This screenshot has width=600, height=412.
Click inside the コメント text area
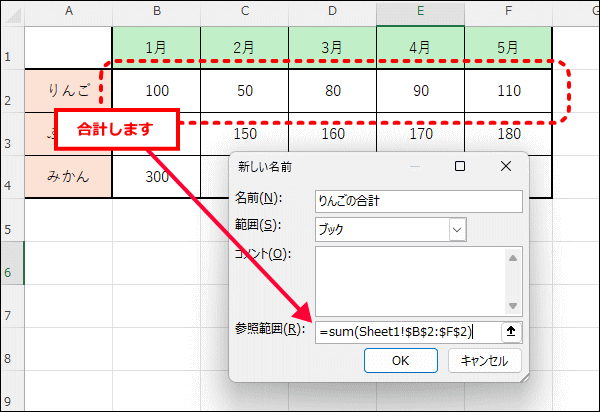pos(410,281)
